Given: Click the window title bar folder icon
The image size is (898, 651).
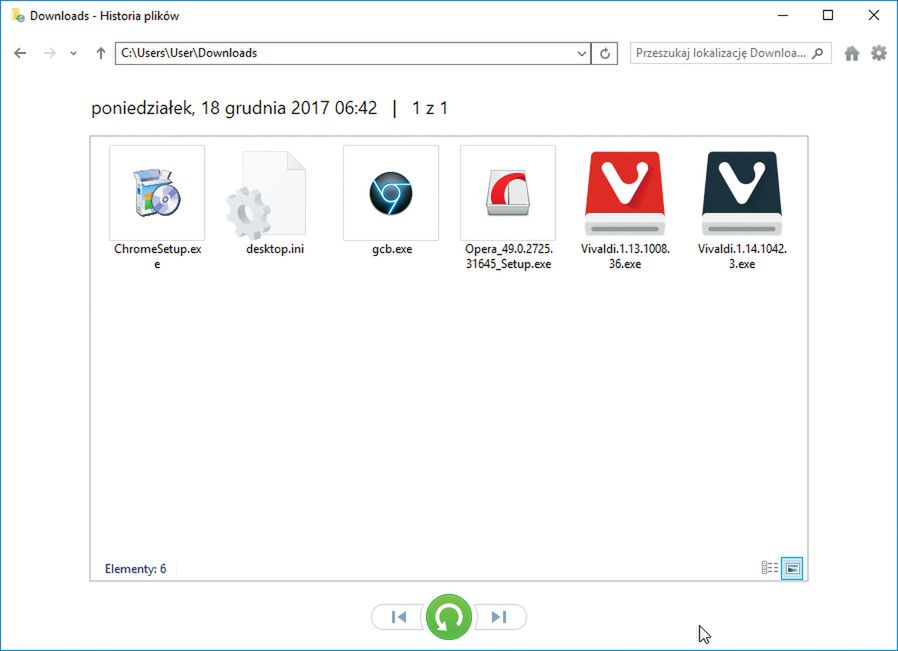Looking at the screenshot, I should [18, 15].
